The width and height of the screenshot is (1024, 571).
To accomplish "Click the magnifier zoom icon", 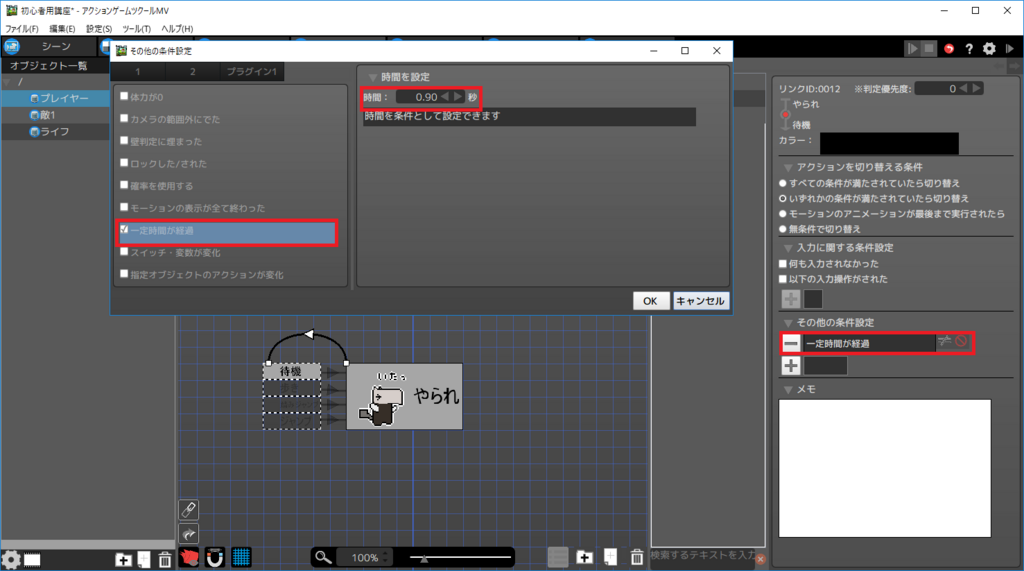I will (x=323, y=557).
